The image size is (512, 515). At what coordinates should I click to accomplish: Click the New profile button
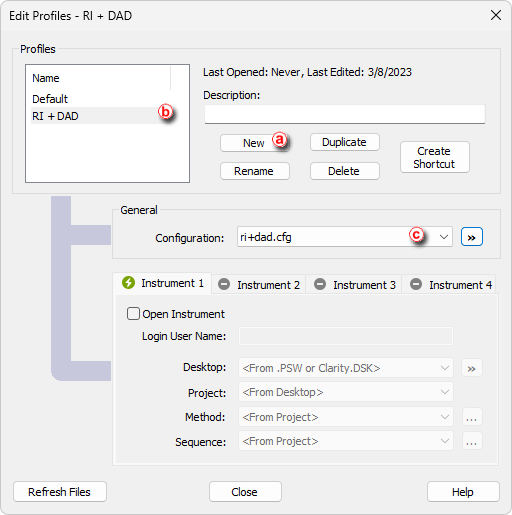point(255,143)
